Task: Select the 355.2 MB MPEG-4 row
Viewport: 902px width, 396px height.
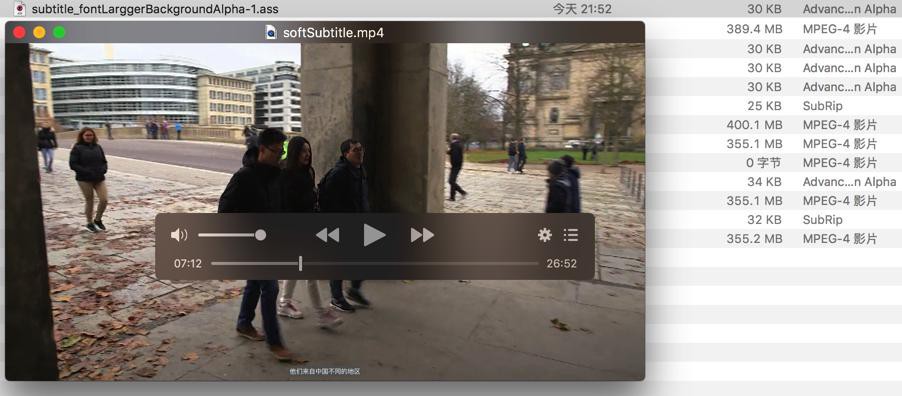Action: tap(773, 238)
